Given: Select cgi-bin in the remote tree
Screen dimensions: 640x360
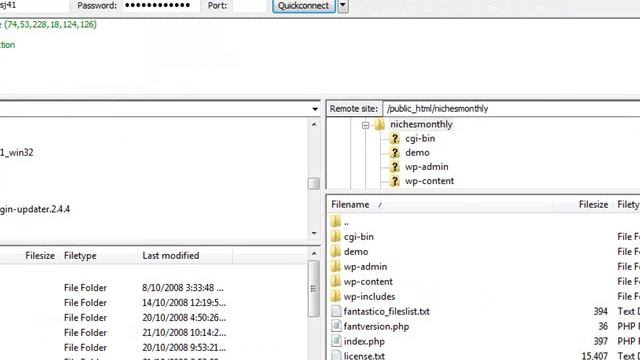Looking at the screenshot, I should [x=420, y=139].
